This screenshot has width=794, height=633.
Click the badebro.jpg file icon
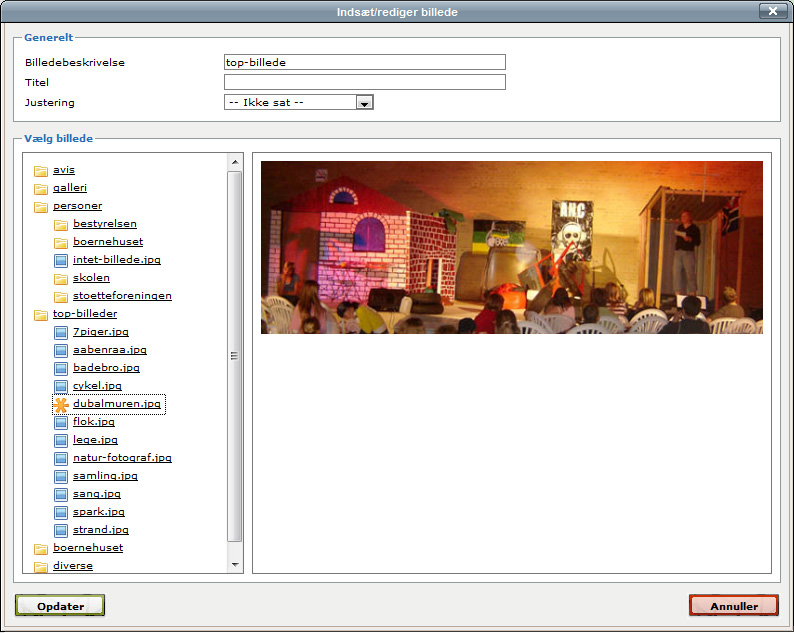tap(61, 368)
